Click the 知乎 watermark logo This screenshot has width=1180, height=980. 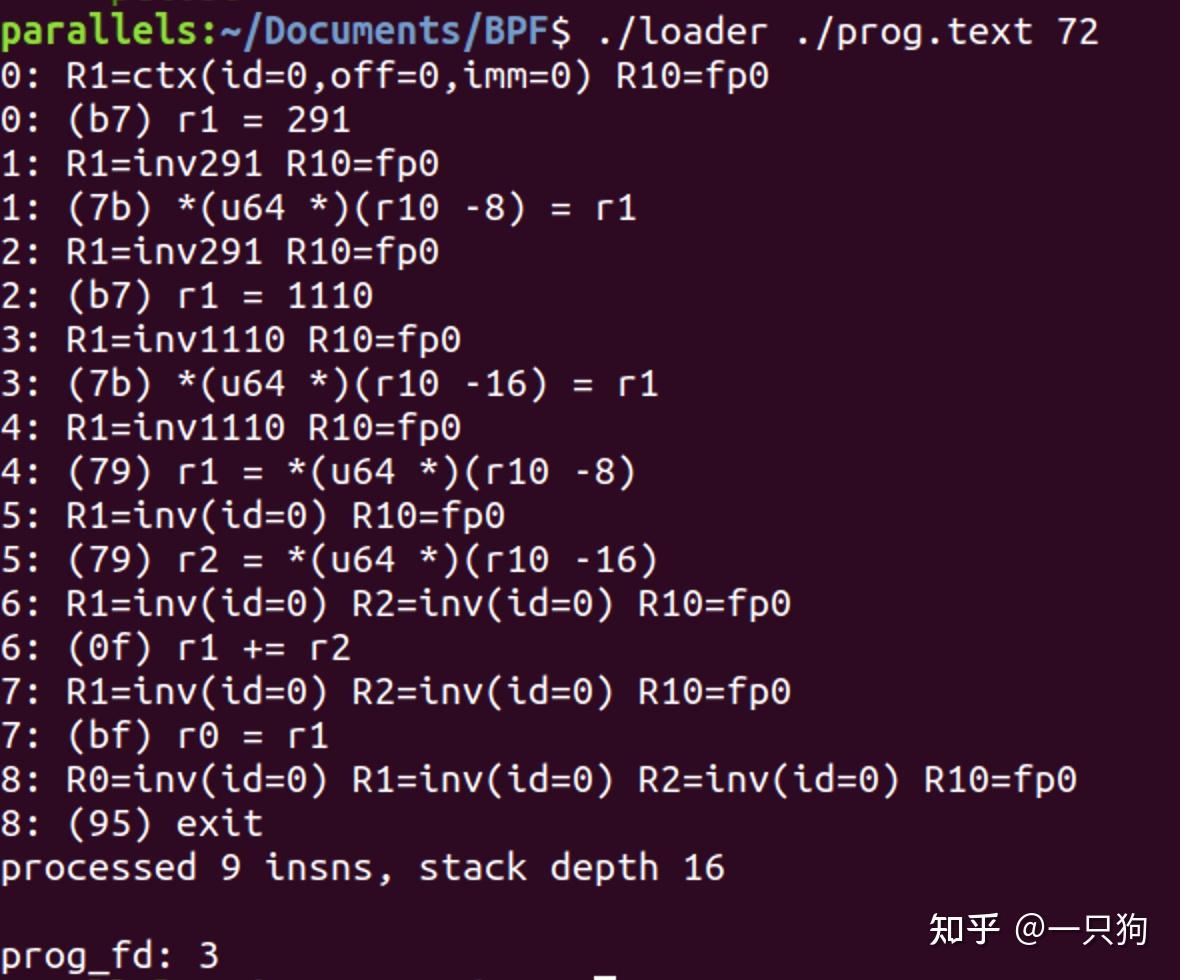964,929
